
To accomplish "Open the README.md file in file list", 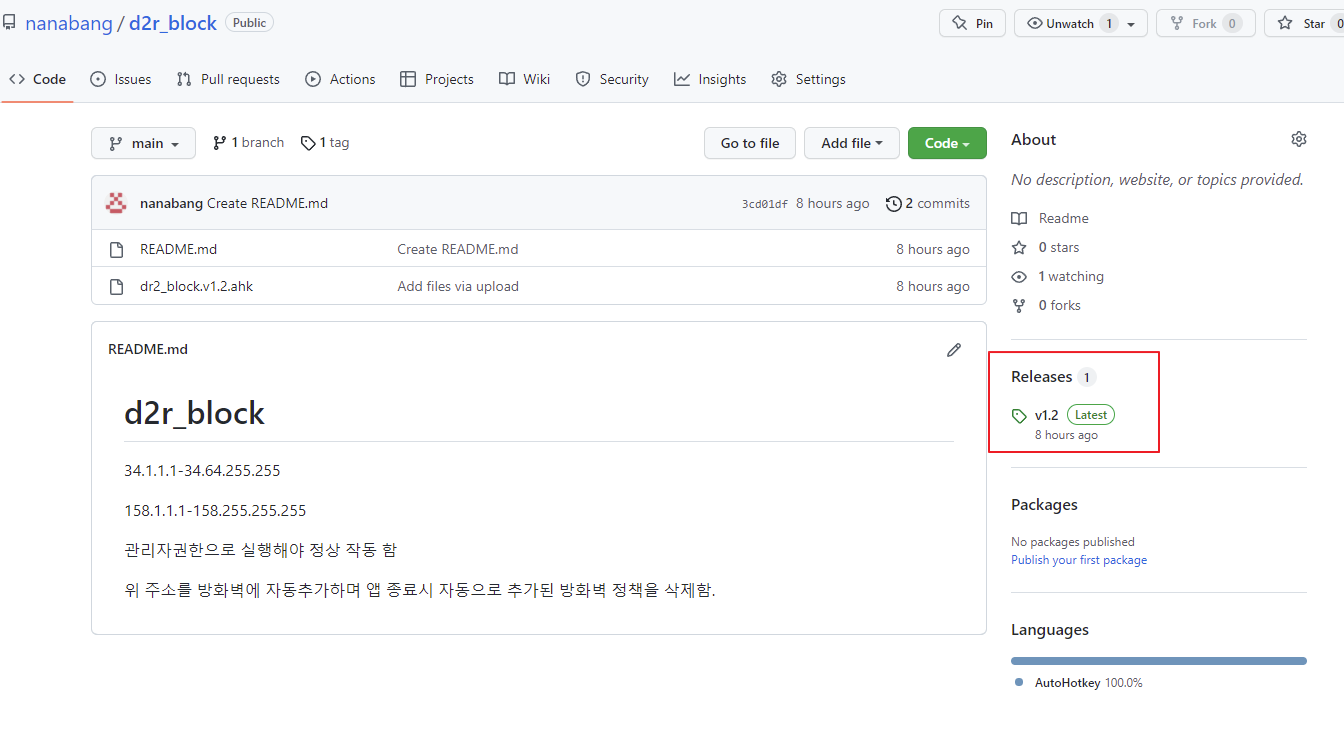I will 178,249.
